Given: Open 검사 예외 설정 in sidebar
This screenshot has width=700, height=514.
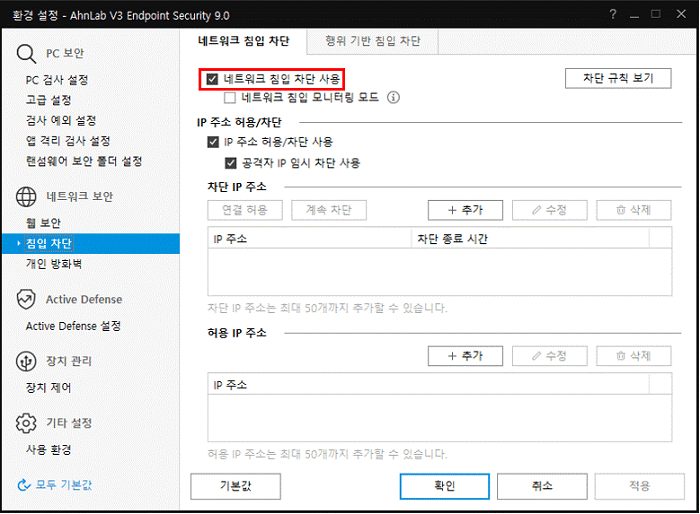Looking at the screenshot, I should (x=61, y=121).
